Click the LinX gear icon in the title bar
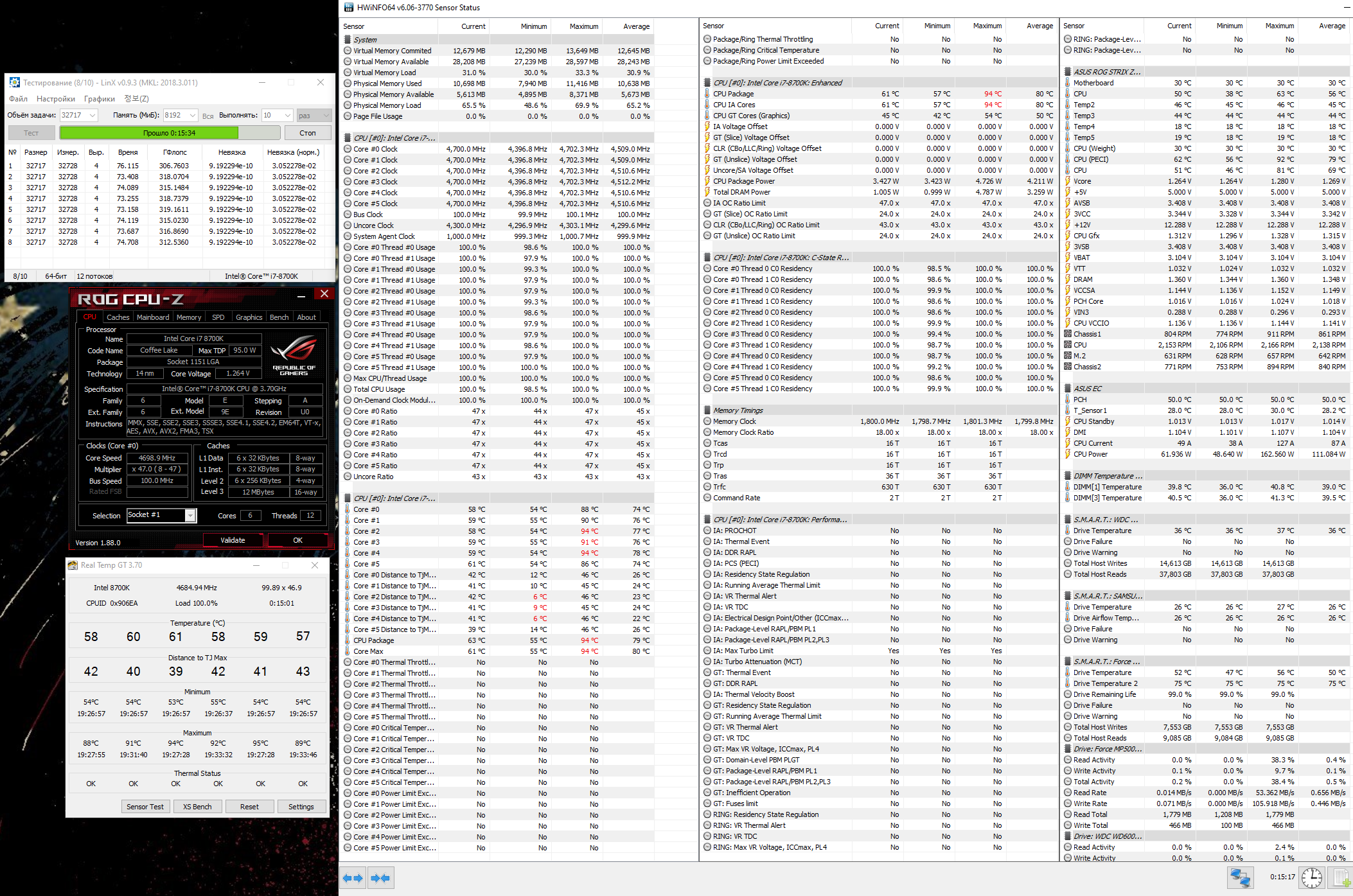The height and width of the screenshot is (896, 1353). pos(15,82)
